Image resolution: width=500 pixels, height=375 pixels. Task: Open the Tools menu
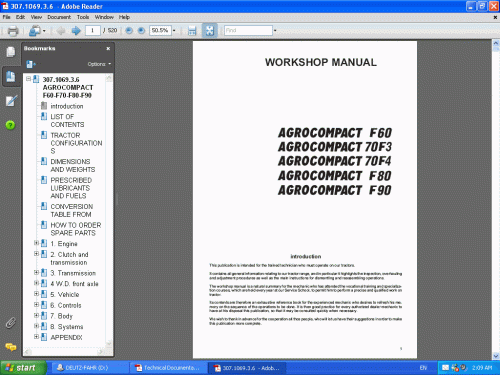pos(83,17)
